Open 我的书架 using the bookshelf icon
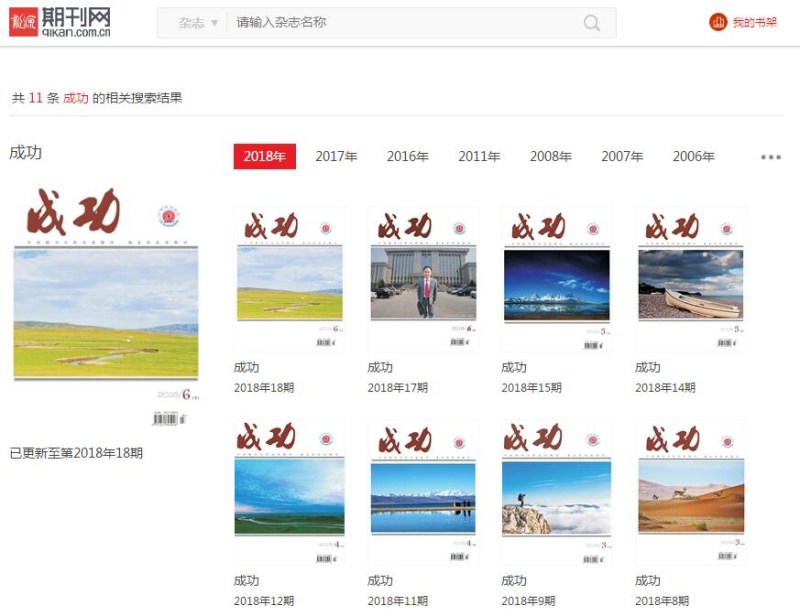Viewport: 800px width, 616px height. tap(742, 22)
